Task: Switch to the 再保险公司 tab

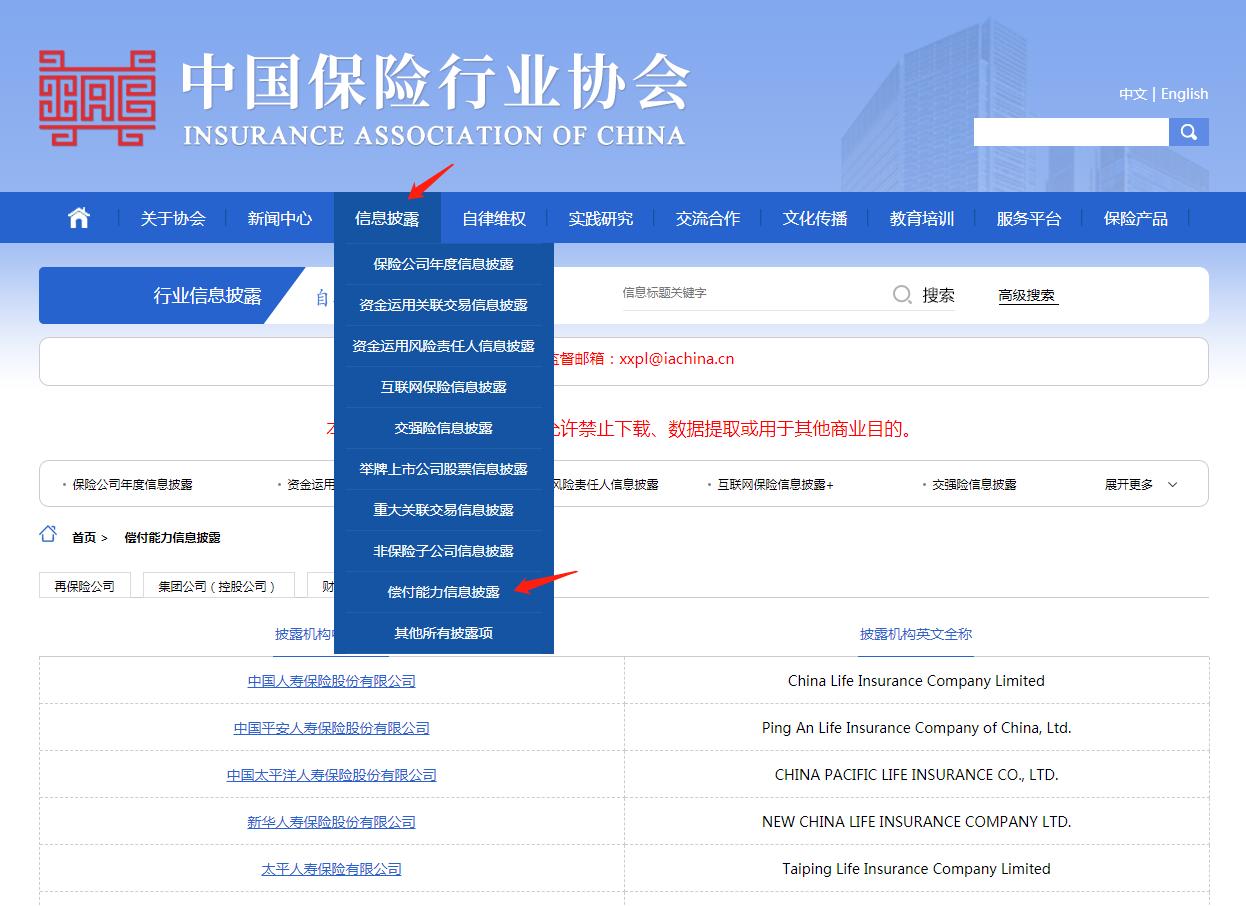Action: [x=84, y=584]
